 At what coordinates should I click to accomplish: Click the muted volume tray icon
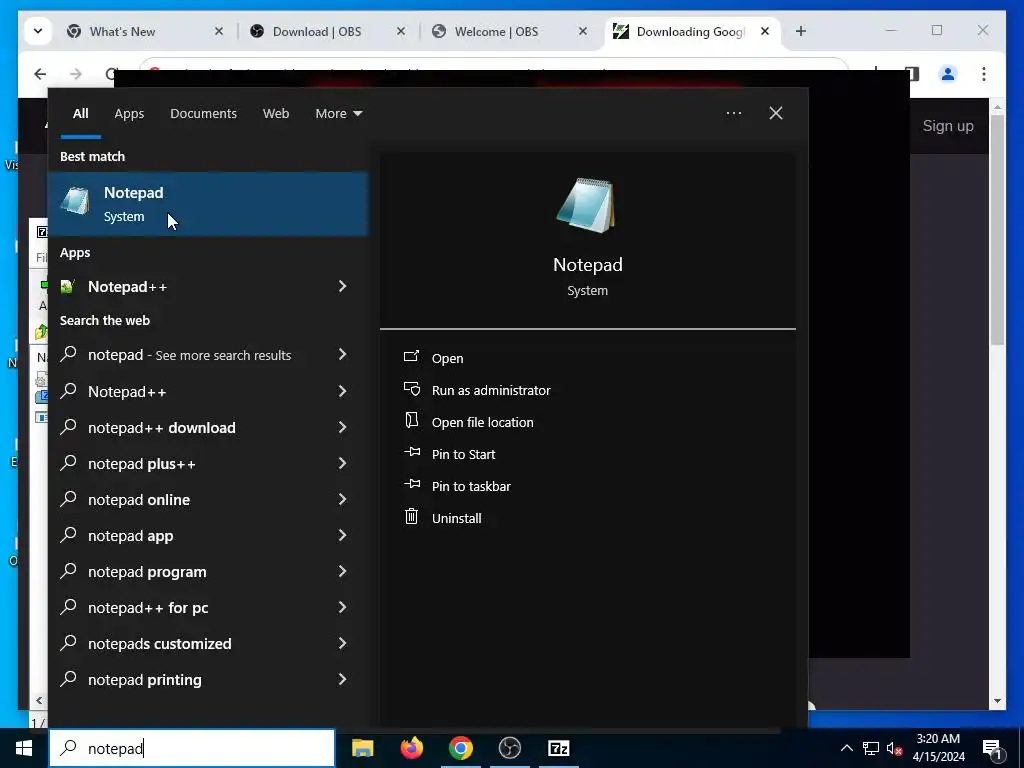point(895,748)
